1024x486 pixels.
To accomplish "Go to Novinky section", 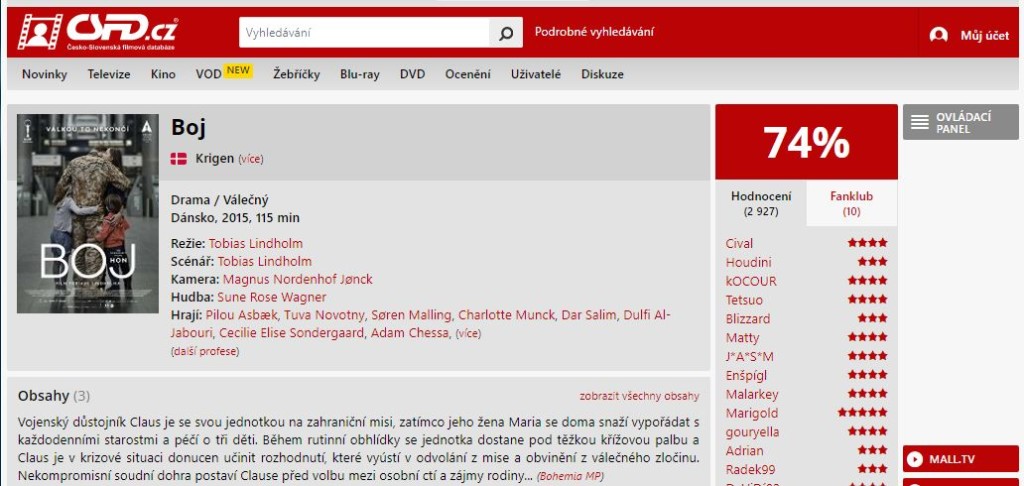I will pyautogui.click(x=44, y=74).
